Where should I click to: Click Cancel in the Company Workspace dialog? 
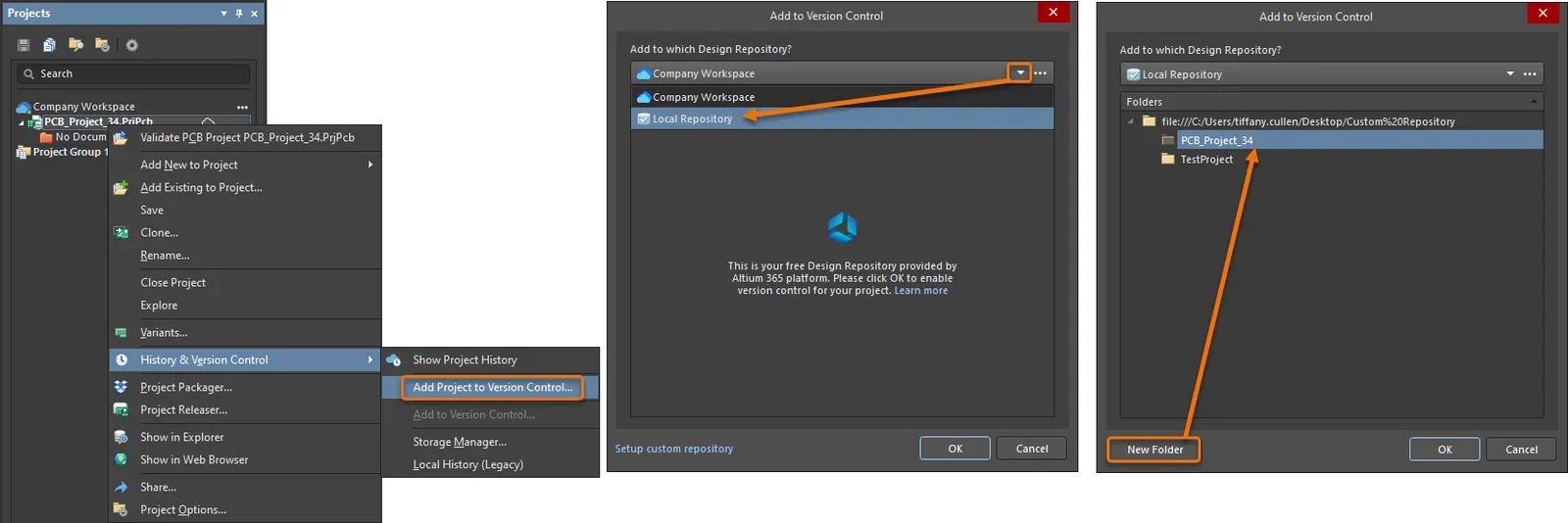point(1032,449)
